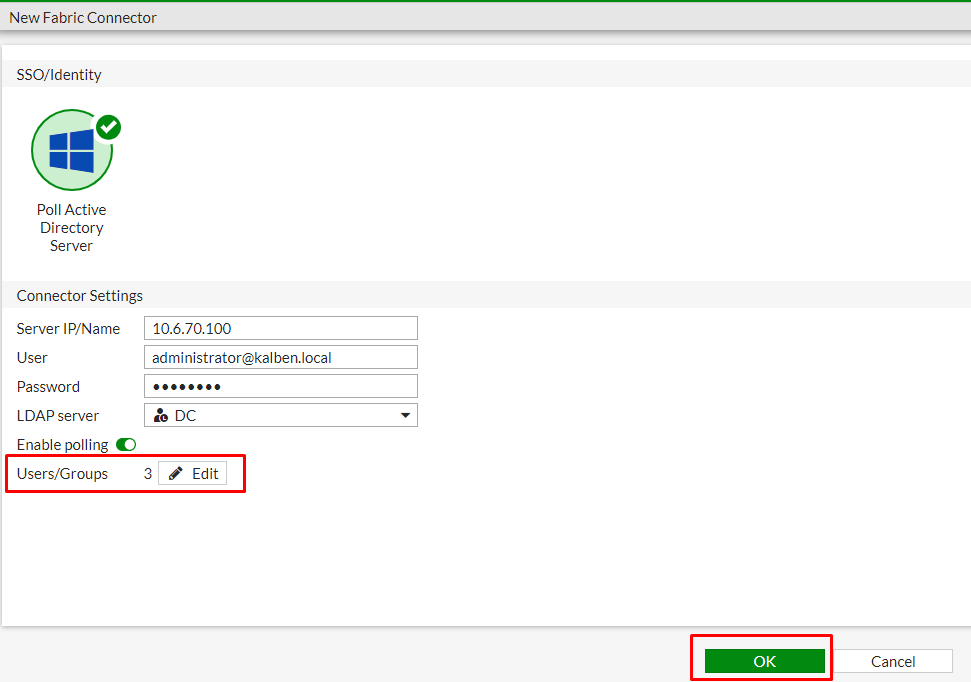
Task: Click OK to save the connector
Action: 765,661
